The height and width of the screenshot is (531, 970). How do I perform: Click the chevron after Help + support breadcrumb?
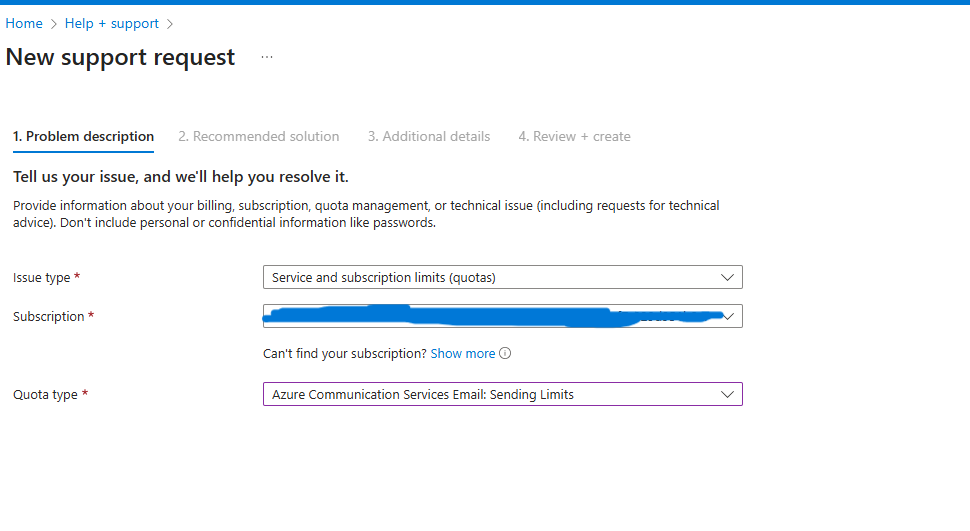(x=170, y=24)
